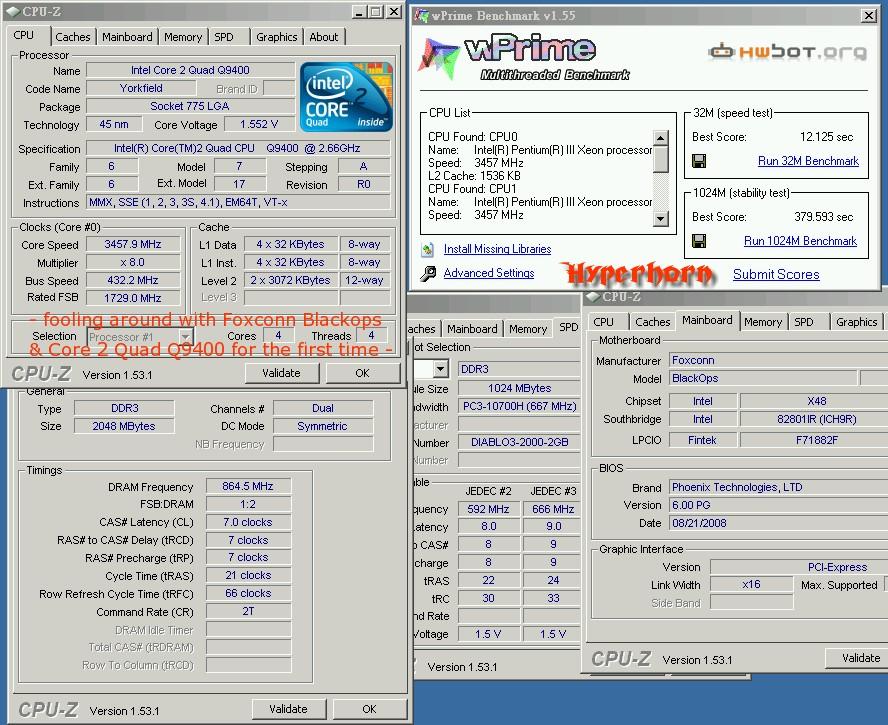Select Mainboard tab in SPD CPU-Z window

pyautogui.click(x=472, y=329)
